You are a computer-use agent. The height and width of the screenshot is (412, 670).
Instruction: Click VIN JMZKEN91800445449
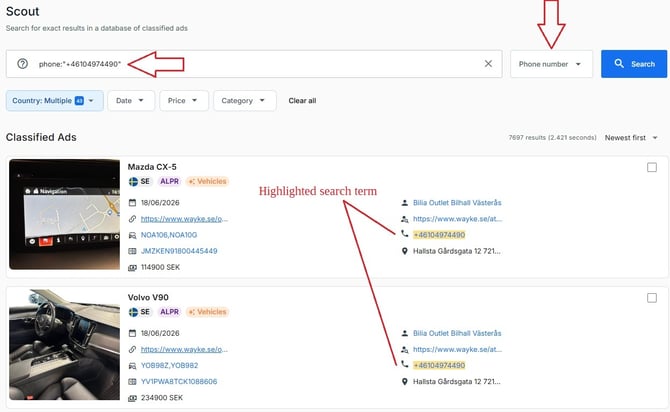coord(179,251)
